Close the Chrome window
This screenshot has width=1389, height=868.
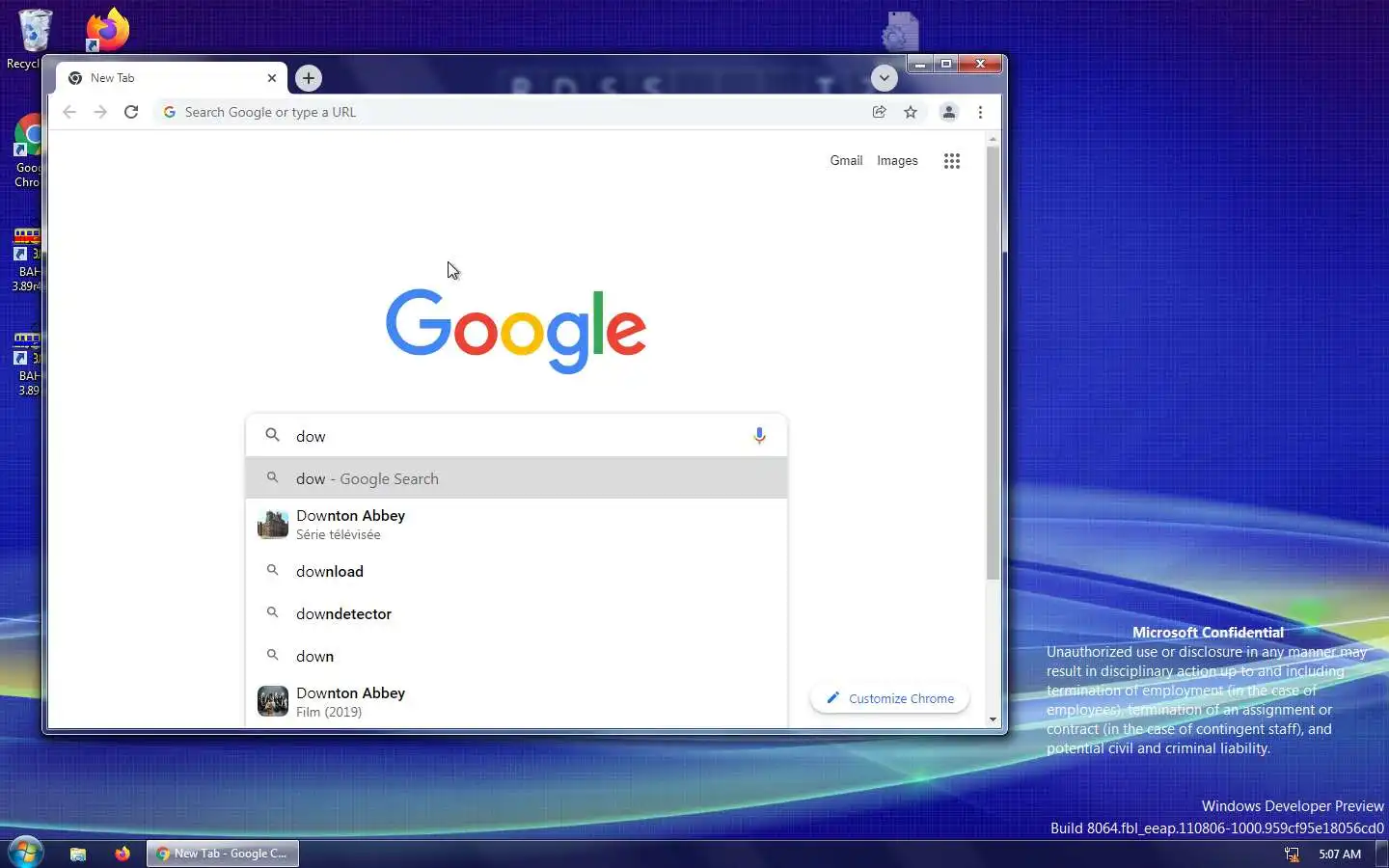click(x=980, y=64)
